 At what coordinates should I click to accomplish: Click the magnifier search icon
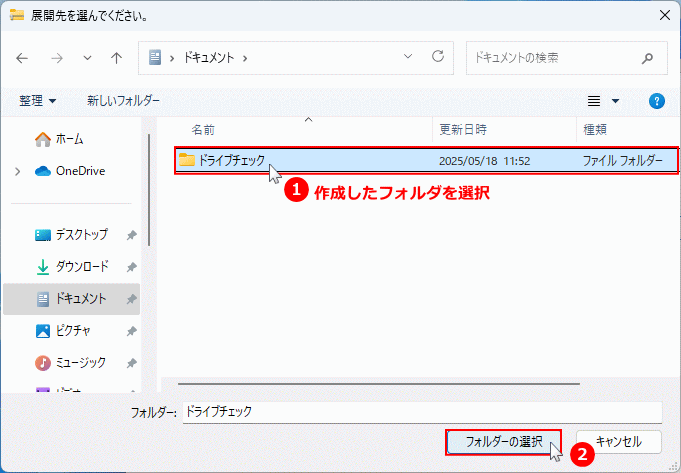648,58
